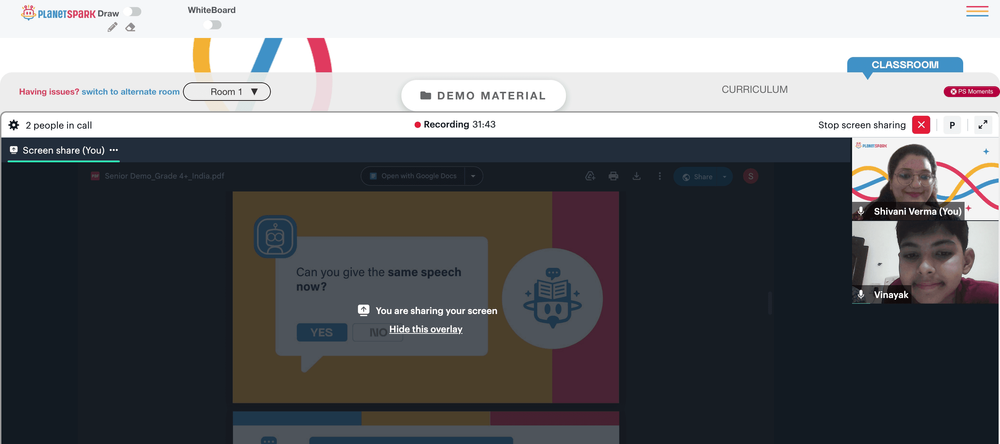
Task: Click the P button in call bar
Action: (952, 125)
